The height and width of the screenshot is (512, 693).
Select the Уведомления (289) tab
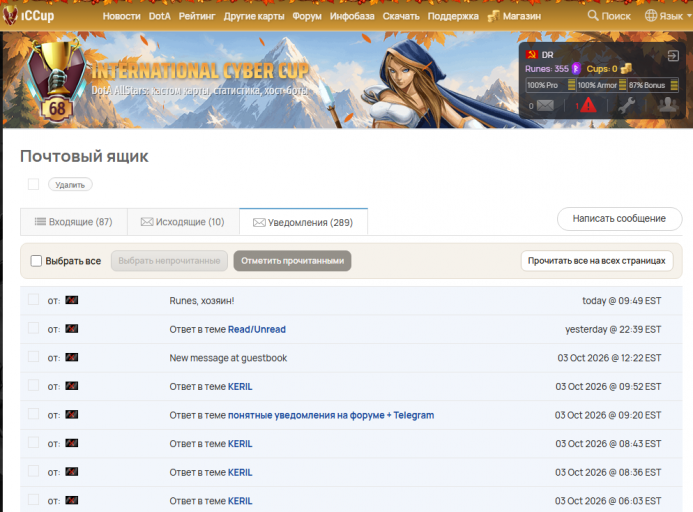[x=303, y=222]
